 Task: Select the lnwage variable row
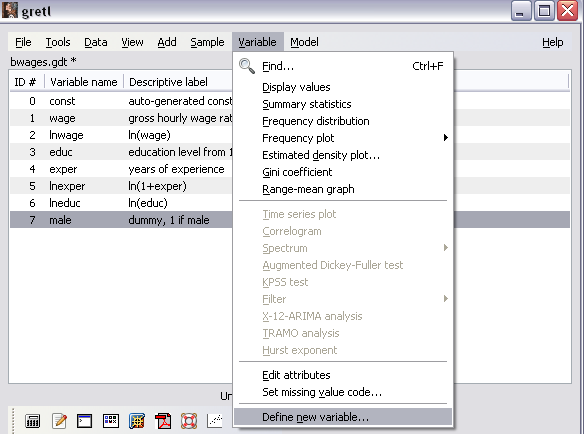point(121,135)
